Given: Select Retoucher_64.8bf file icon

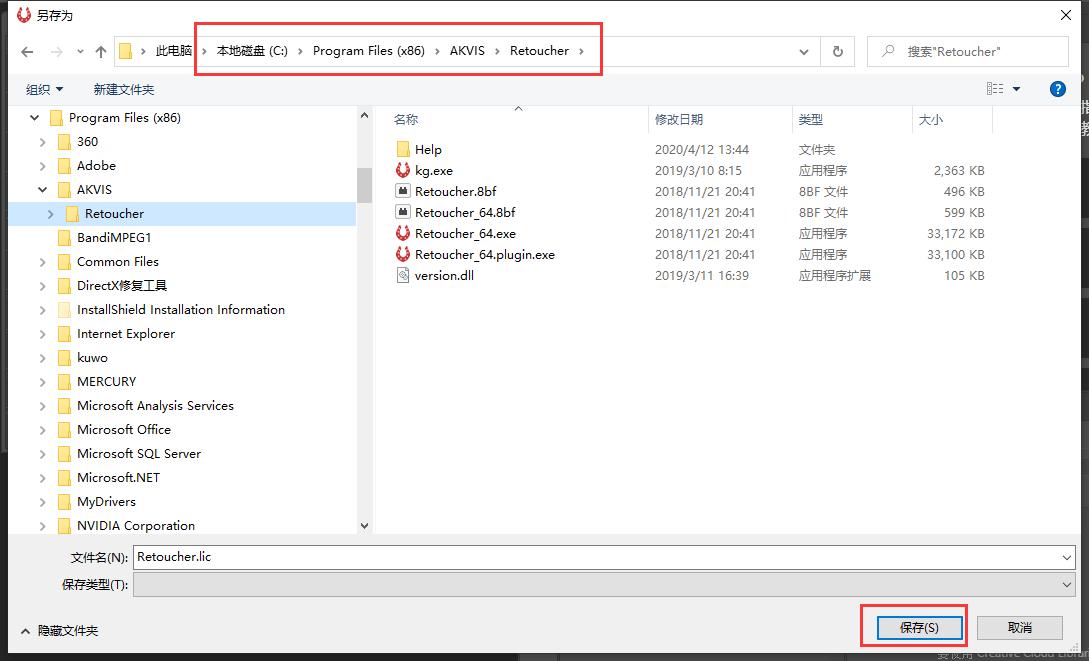Looking at the screenshot, I should pyautogui.click(x=403, y=212).
